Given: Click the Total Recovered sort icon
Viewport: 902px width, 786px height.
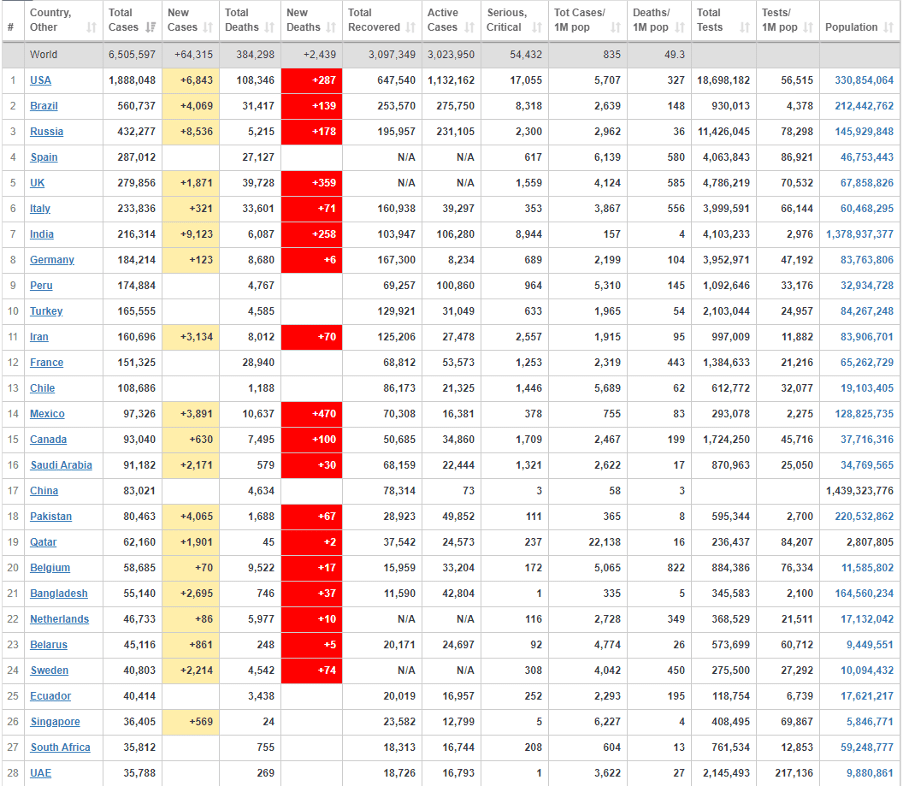Looking at the screenshot, I should 410,27.
